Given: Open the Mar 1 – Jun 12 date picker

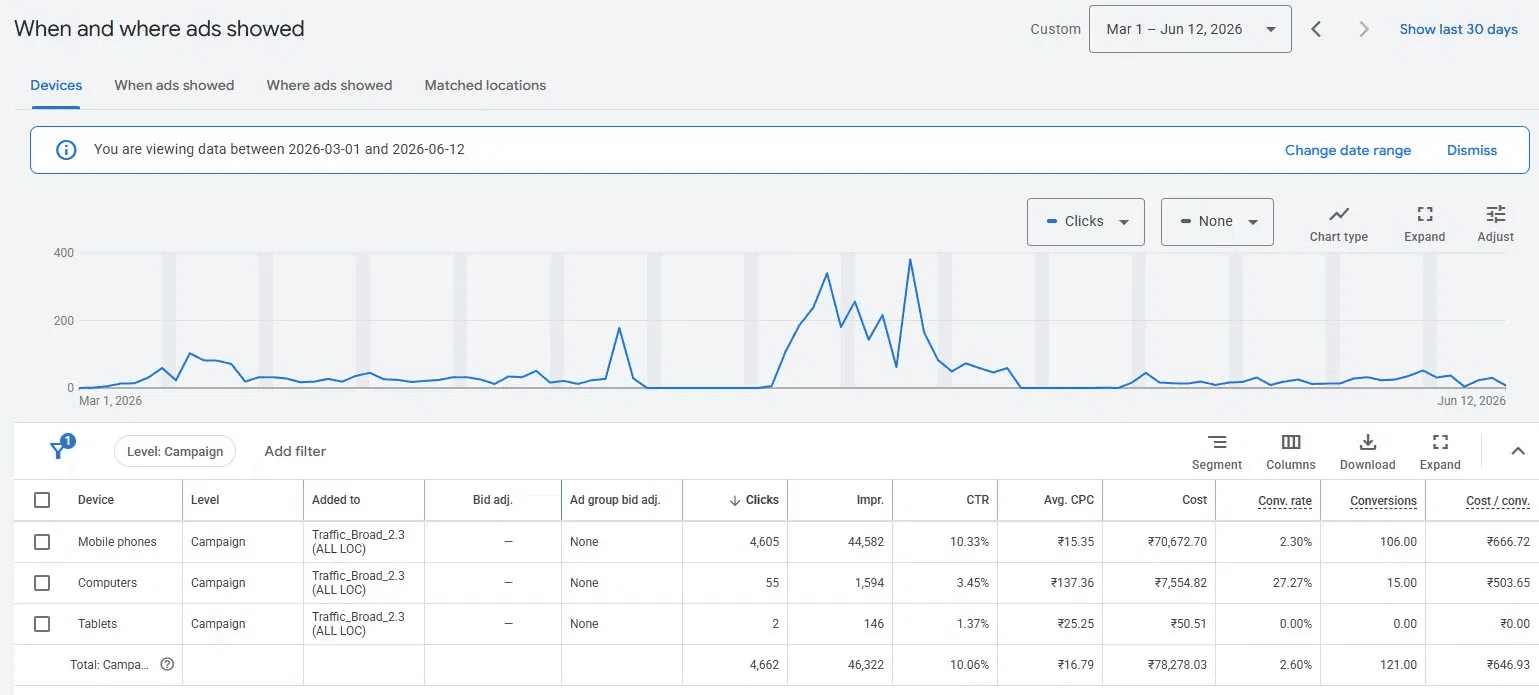Looking at the screenshot, I should (x=1190, y=29).
